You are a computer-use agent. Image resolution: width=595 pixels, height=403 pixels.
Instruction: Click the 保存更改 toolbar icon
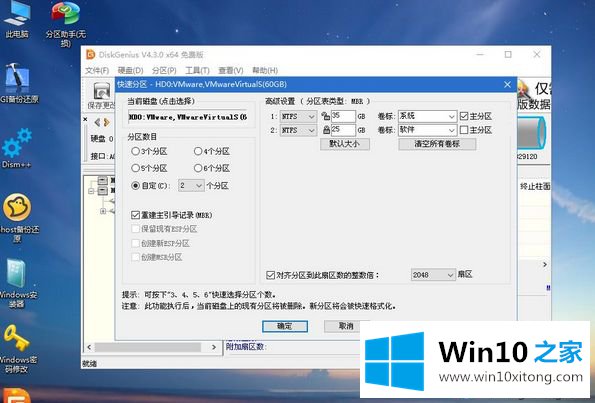101,95
